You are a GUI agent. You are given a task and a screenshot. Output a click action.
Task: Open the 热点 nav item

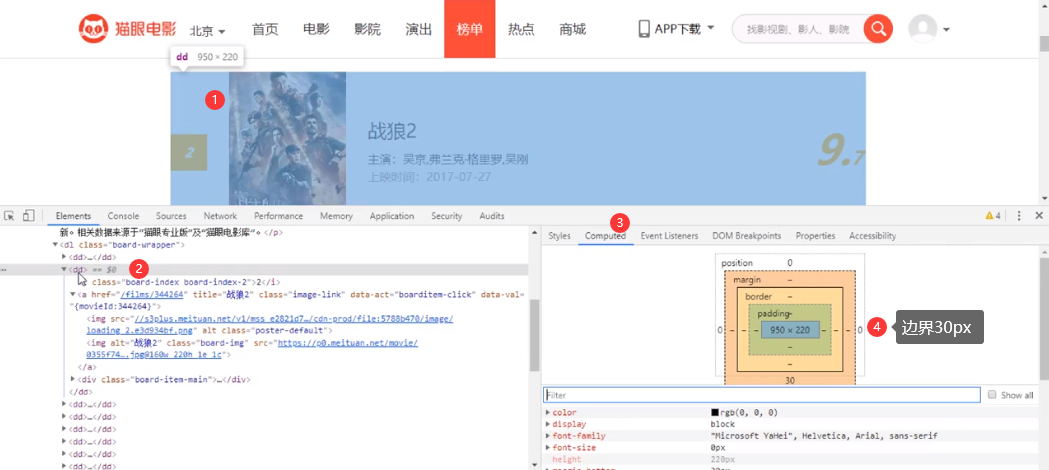(521, 29)
